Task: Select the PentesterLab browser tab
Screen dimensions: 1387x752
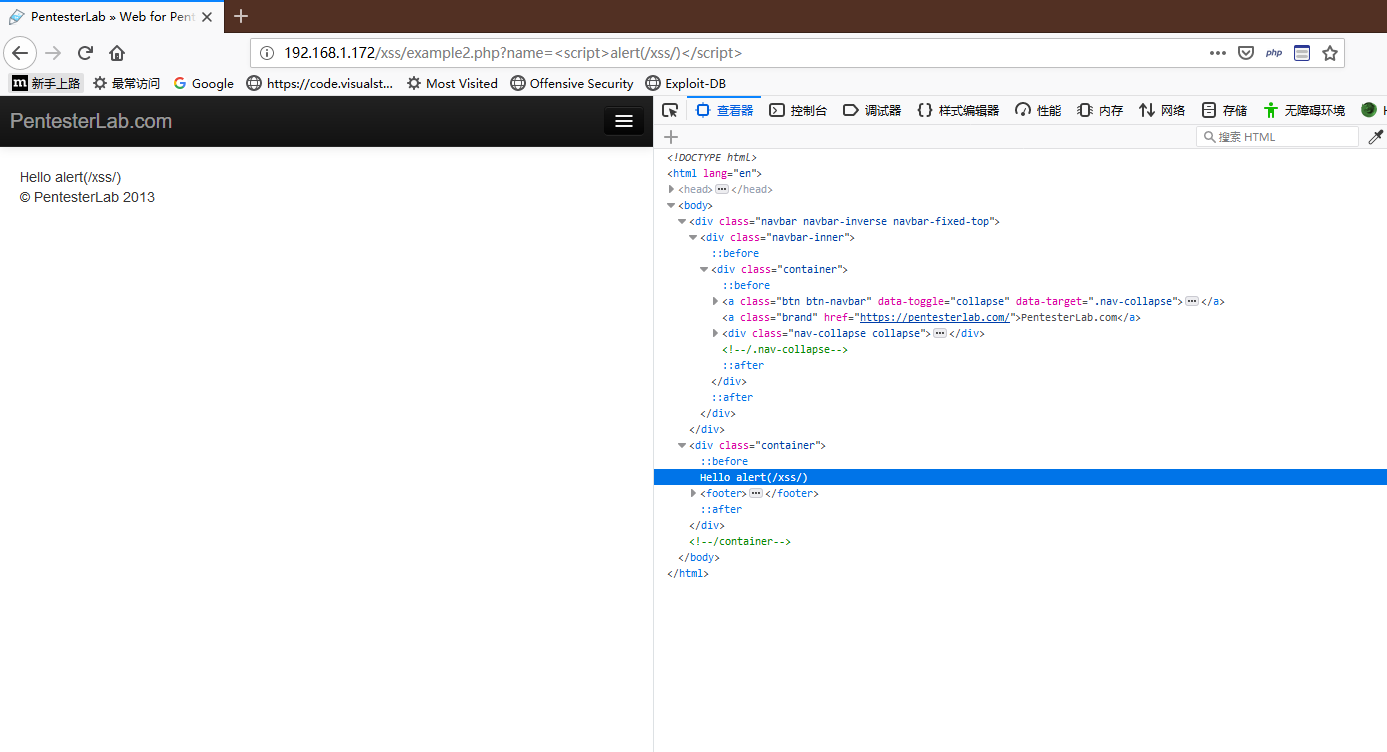Action: point(112,17)
